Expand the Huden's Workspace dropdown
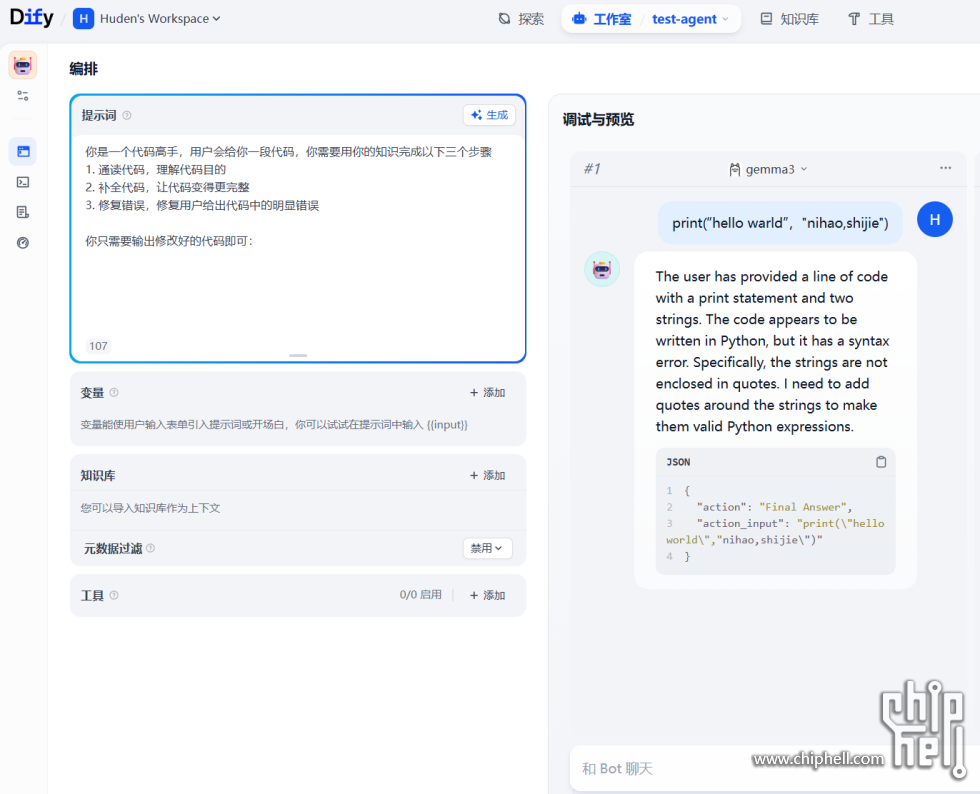This screenshot has width=980, height=794. click(x=148, y=19)
